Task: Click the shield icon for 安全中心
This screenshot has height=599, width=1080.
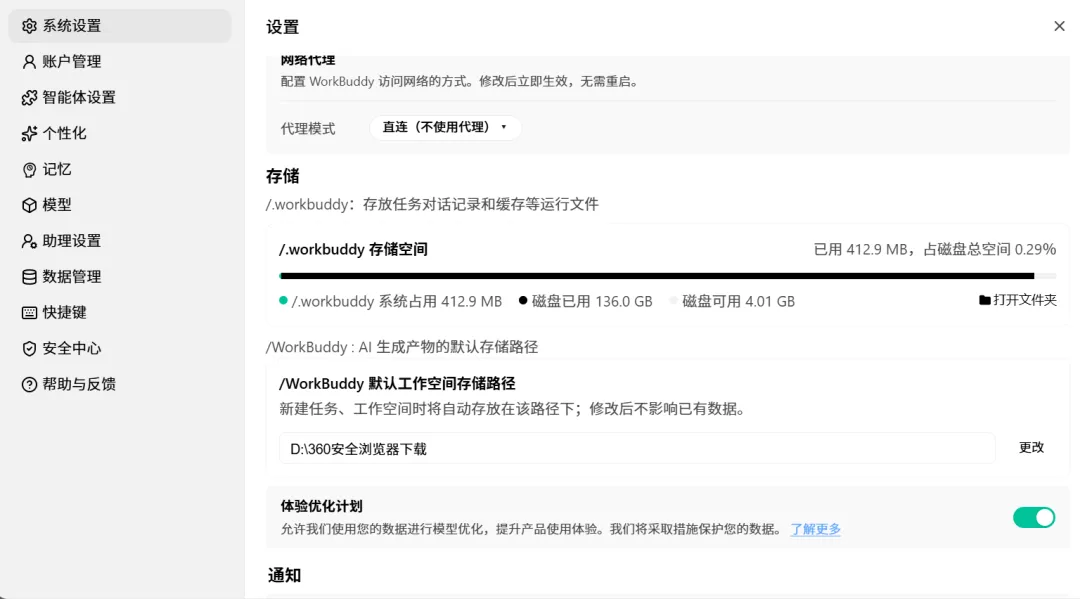Action: pos(29,348)
